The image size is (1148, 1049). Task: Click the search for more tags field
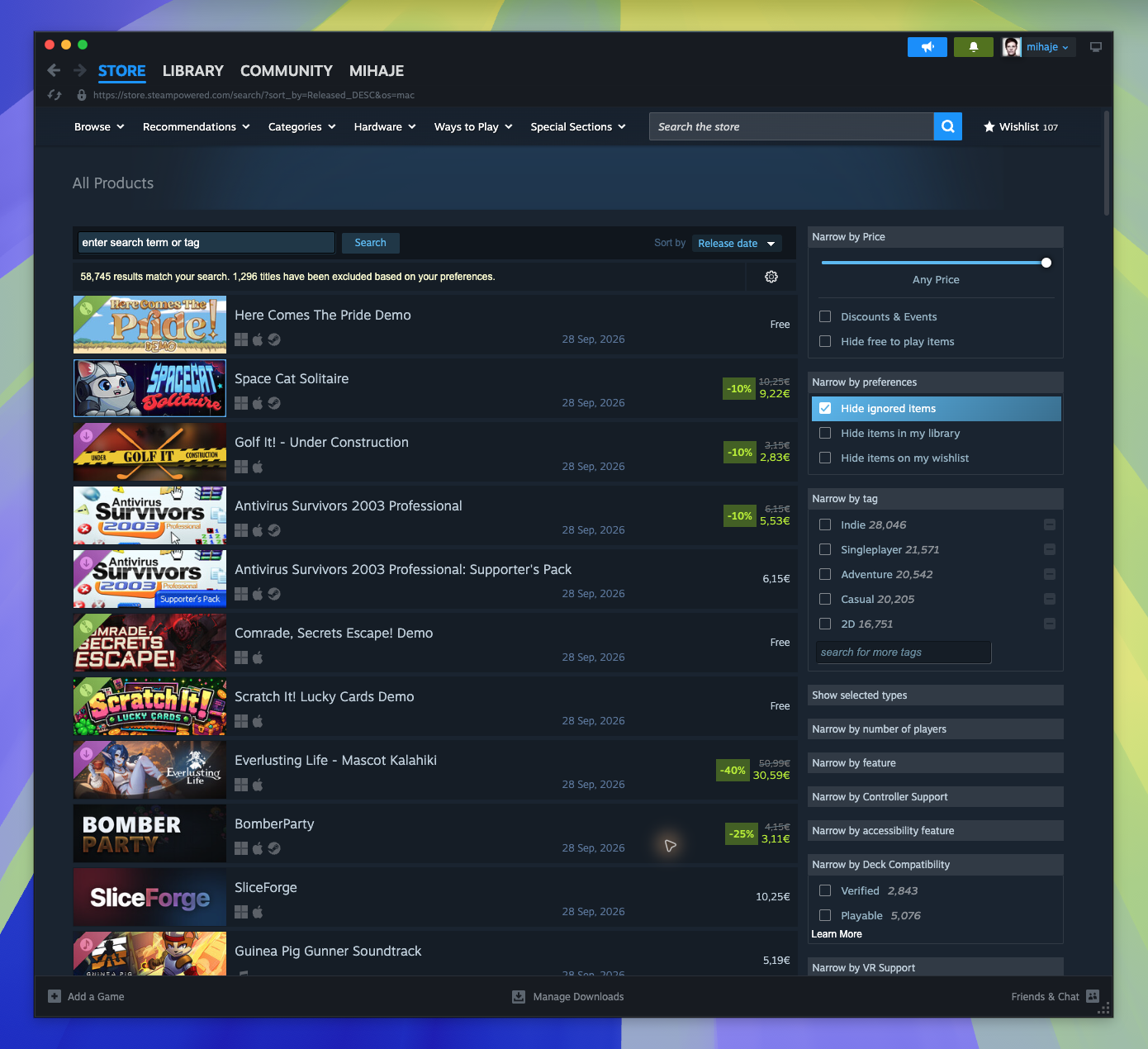point(904,653)
